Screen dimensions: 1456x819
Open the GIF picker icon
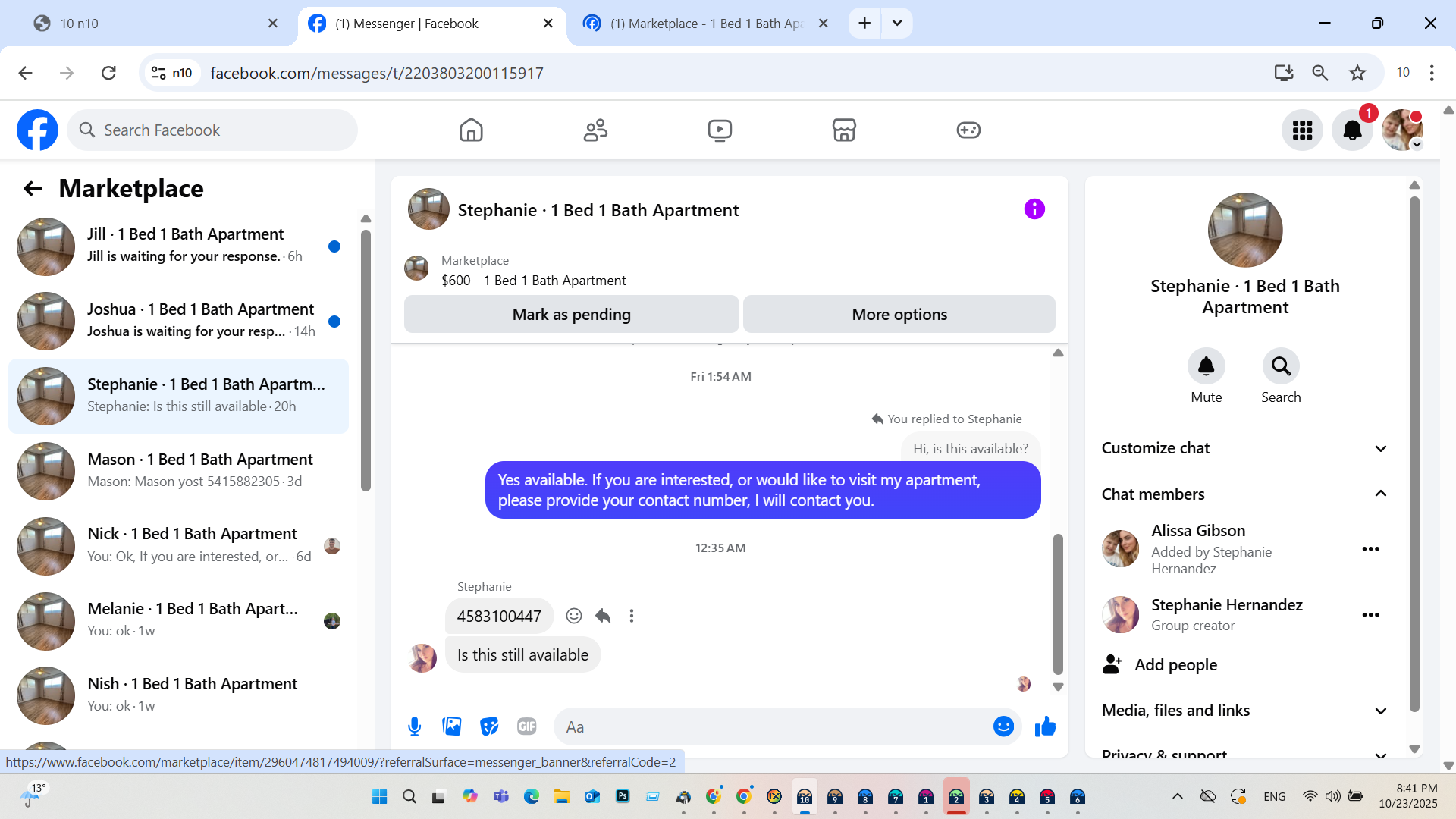coord(526,726)
